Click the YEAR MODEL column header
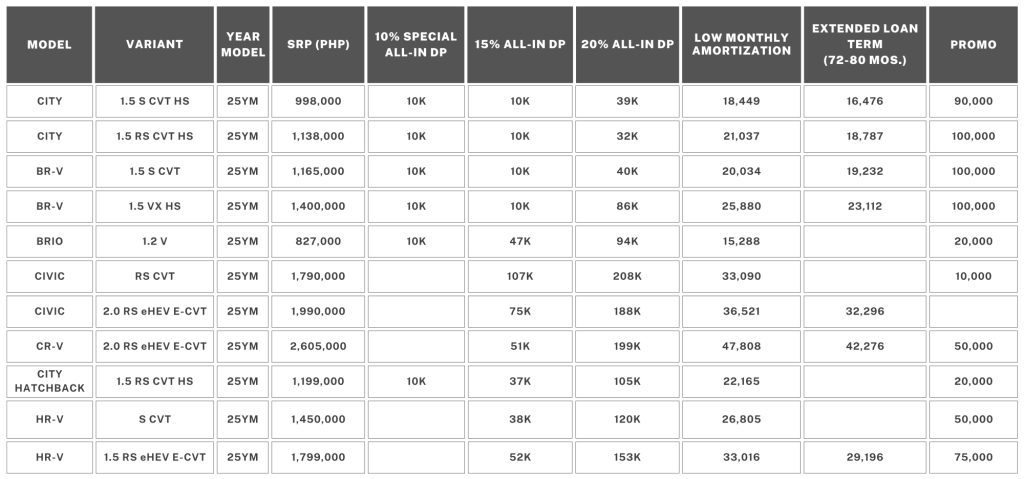Viewport: 1024px width, 479px height. (x=242, y=45)
